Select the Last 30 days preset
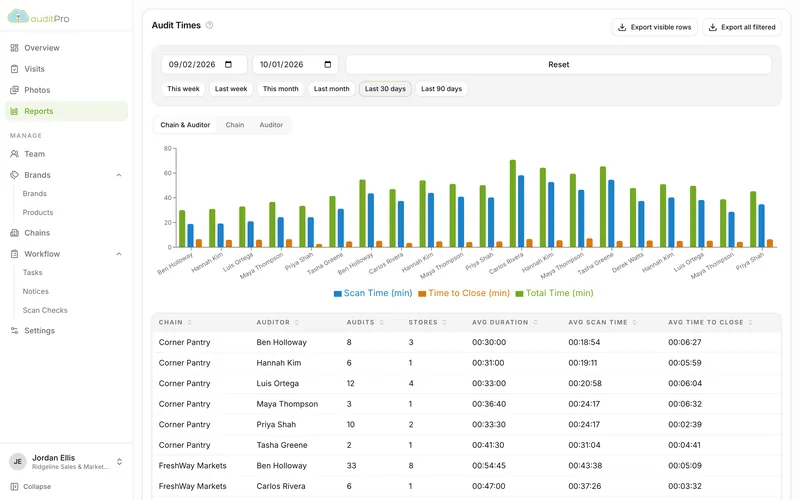 coord(385,89)
